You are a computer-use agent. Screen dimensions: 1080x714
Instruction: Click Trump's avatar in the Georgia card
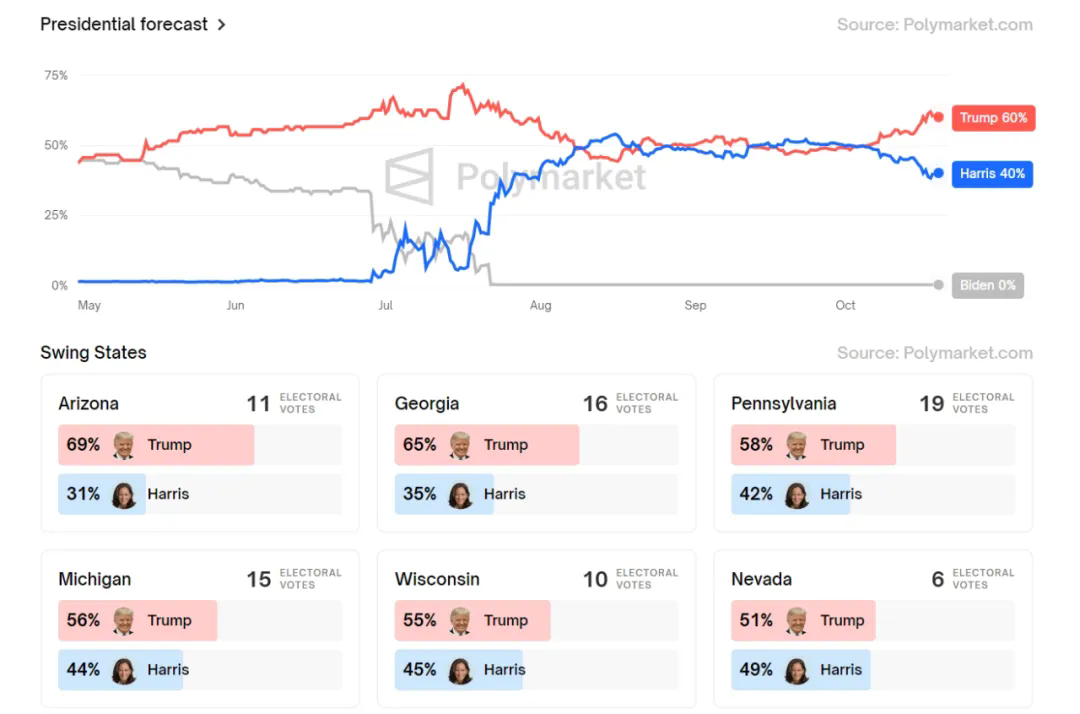tap(460, 445)
